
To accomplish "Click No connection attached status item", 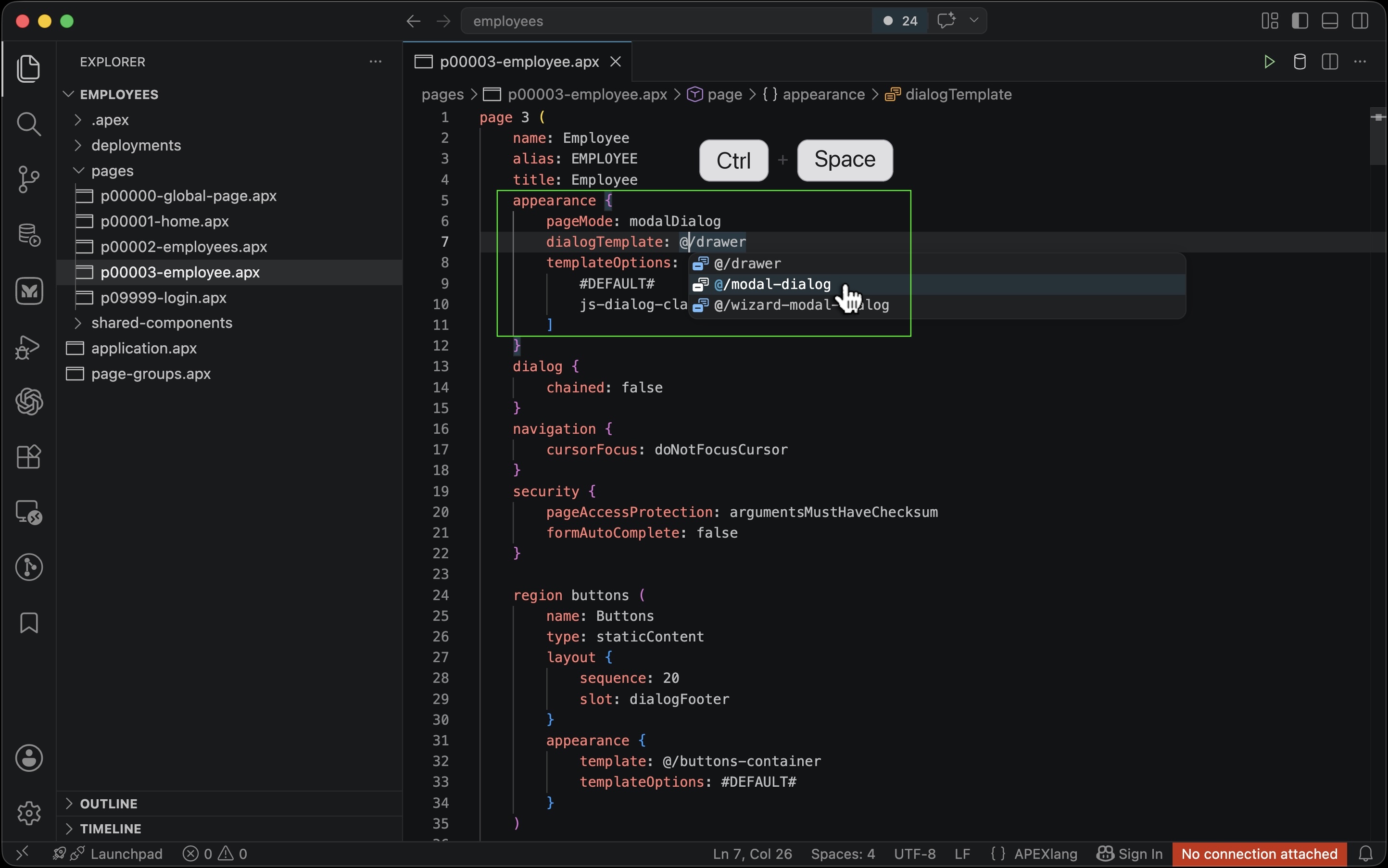I will point(1259,854).
